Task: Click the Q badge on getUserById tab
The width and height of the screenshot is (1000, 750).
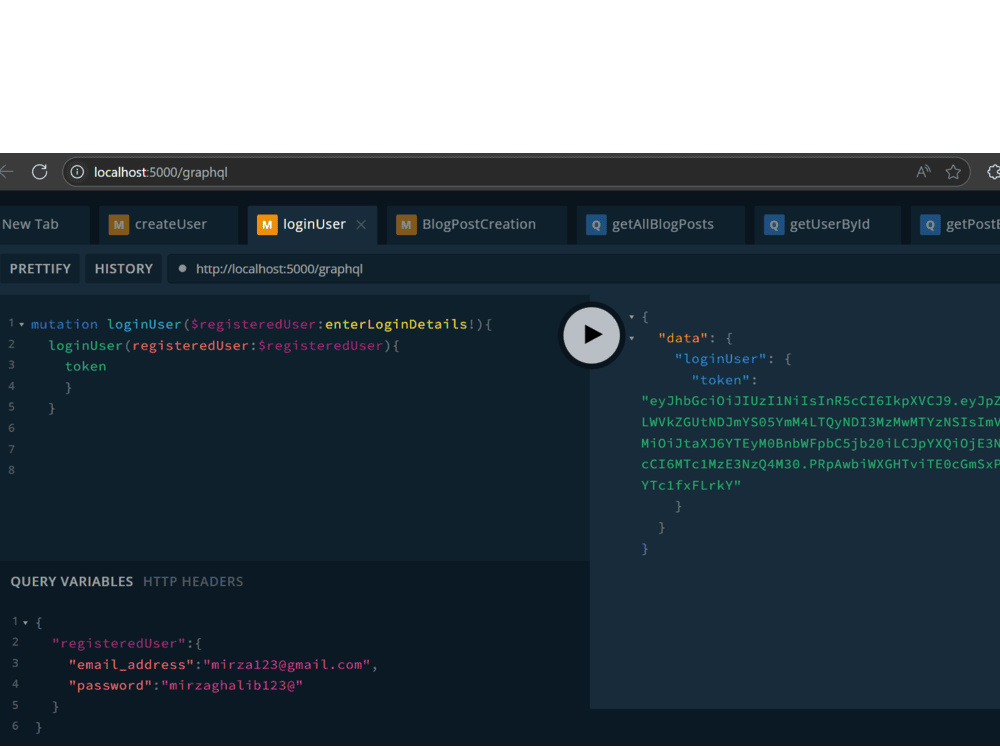Action: pos(774,224)
